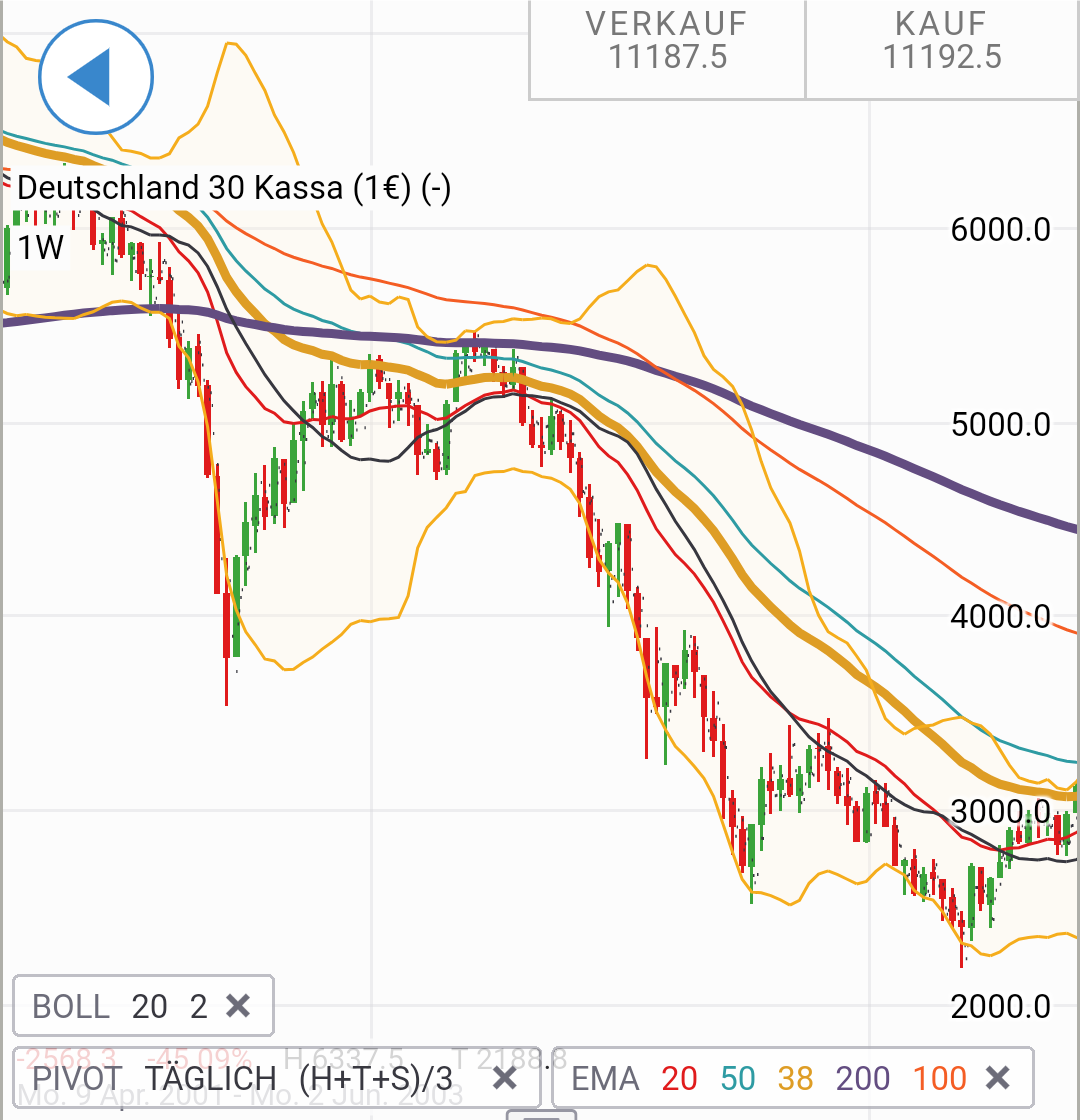Select the EMA 200 period value
The width and height of the screenshot is (1080, 1120).
[x=863, y=1078]
